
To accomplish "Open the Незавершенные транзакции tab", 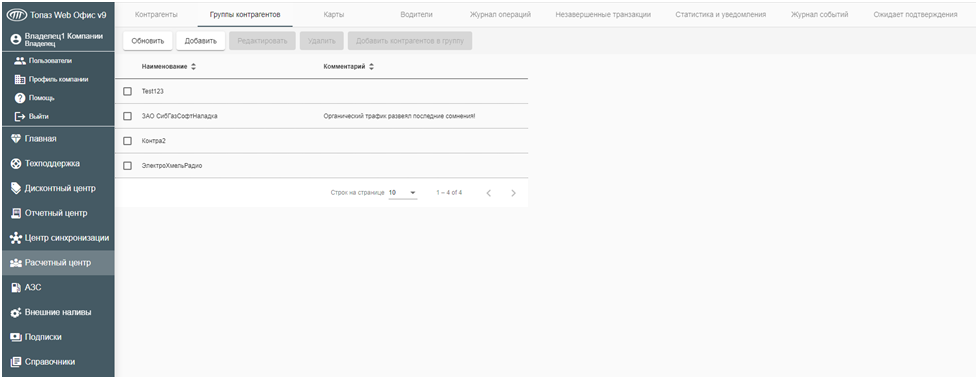I will pyautogui.click(x=603, y=14).
